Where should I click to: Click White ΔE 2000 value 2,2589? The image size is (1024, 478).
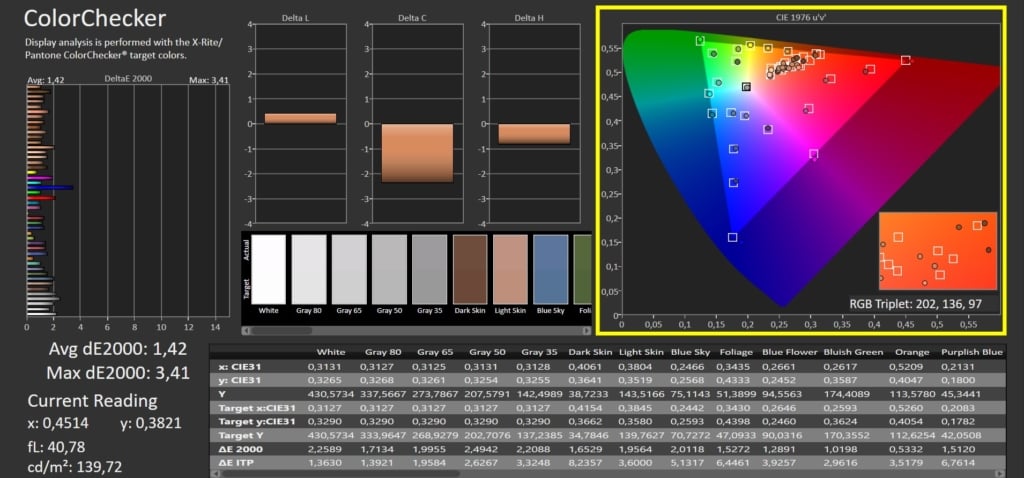[x=324, y=449]
